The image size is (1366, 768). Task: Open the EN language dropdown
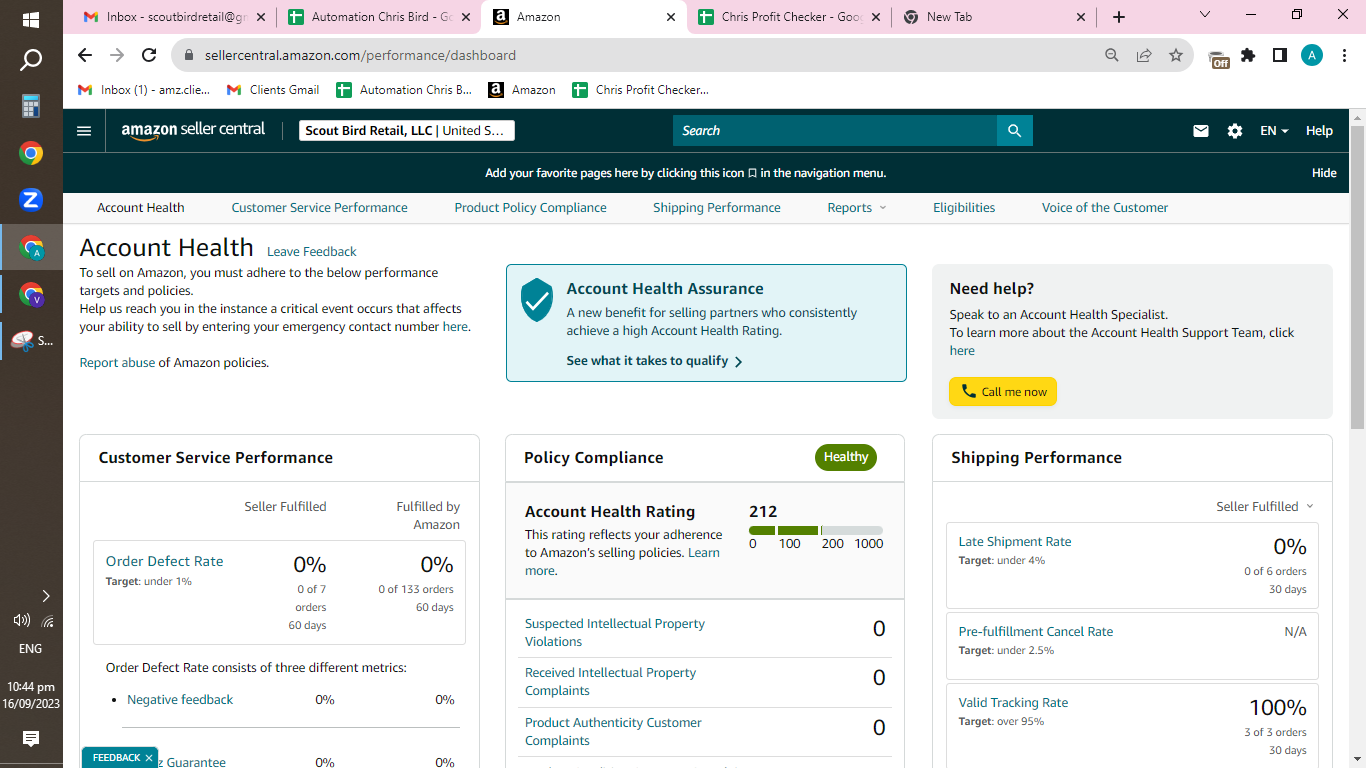tap(1274, 131)
